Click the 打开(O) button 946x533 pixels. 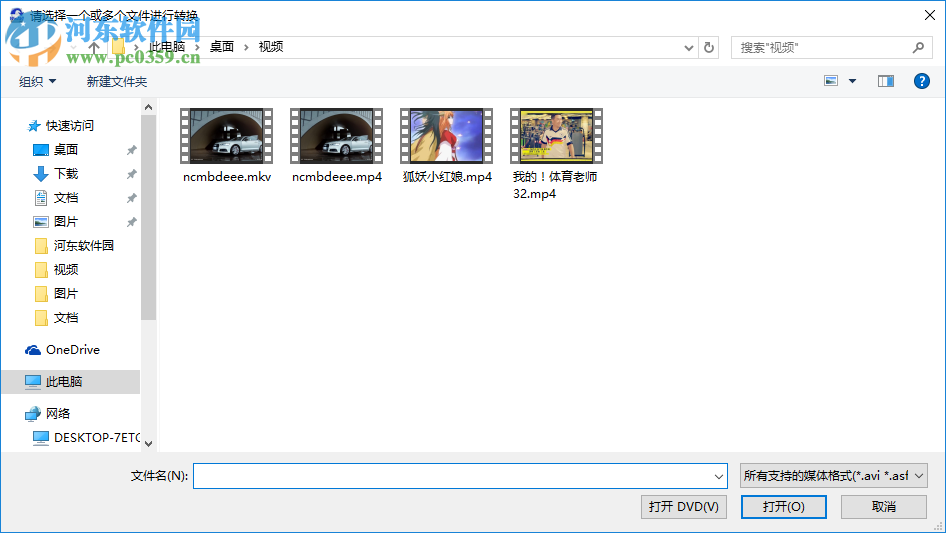pos(784,507)
